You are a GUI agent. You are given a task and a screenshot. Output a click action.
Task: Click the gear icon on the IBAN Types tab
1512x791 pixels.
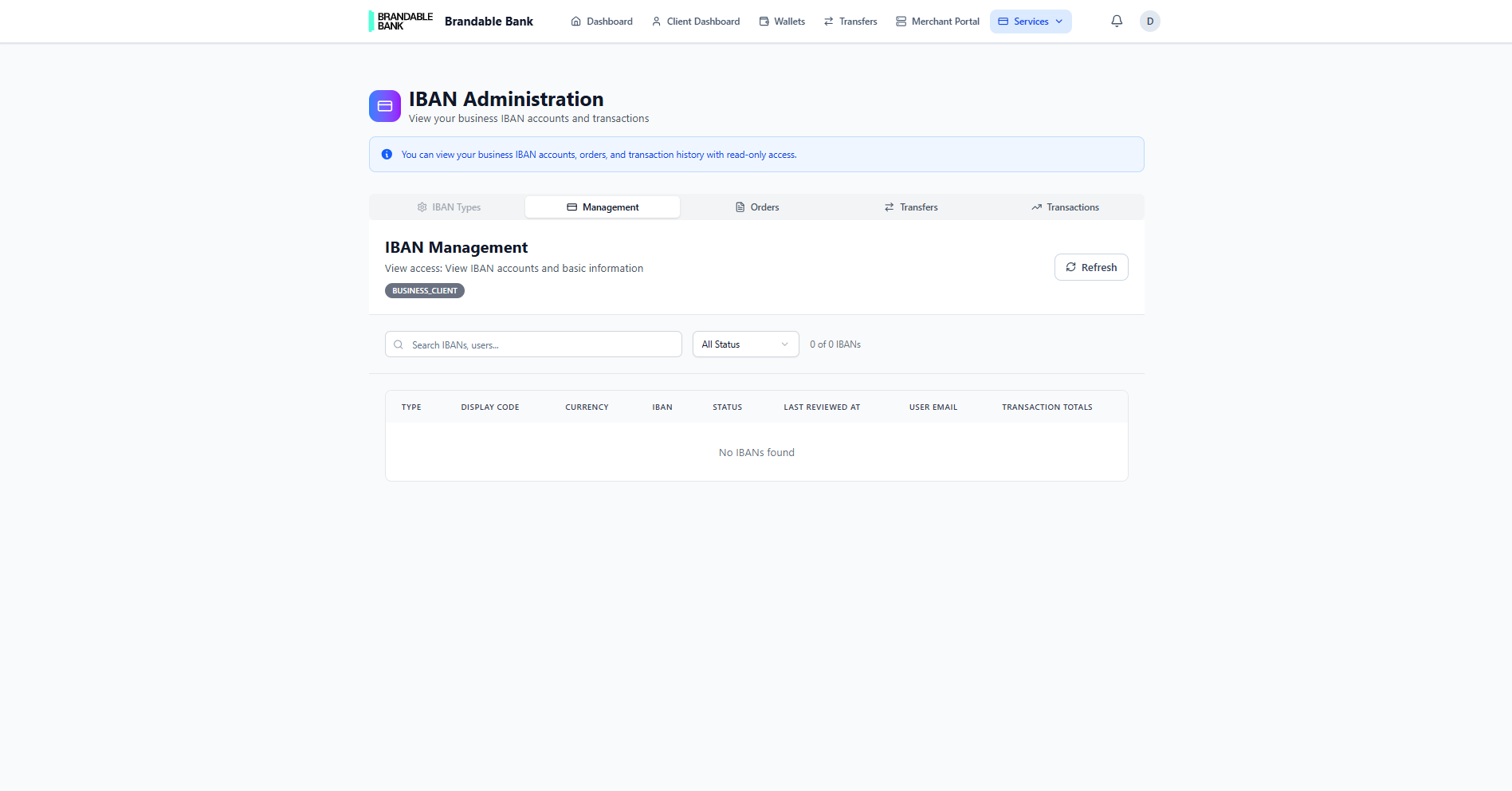click(x=421, y=207)
